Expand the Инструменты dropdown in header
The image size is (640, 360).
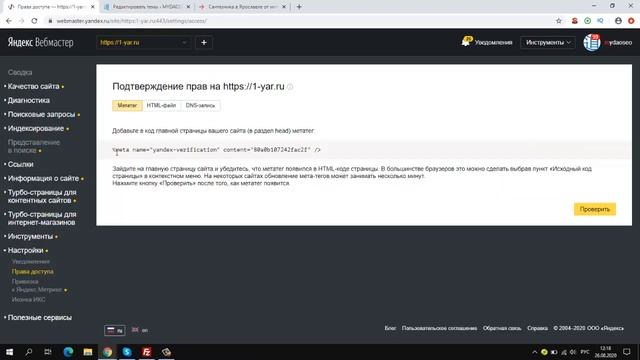548,42
